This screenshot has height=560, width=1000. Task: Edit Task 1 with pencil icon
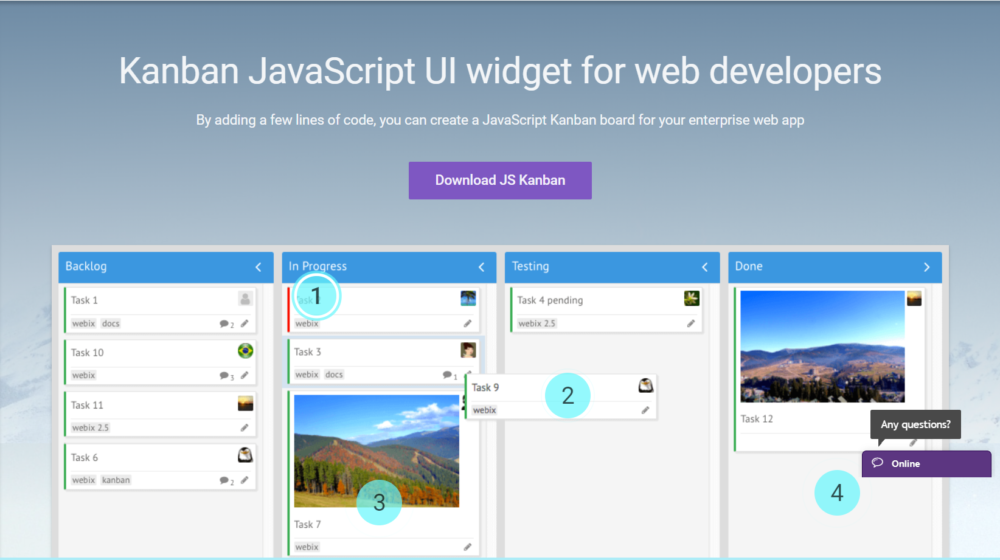tap(245, 323)
